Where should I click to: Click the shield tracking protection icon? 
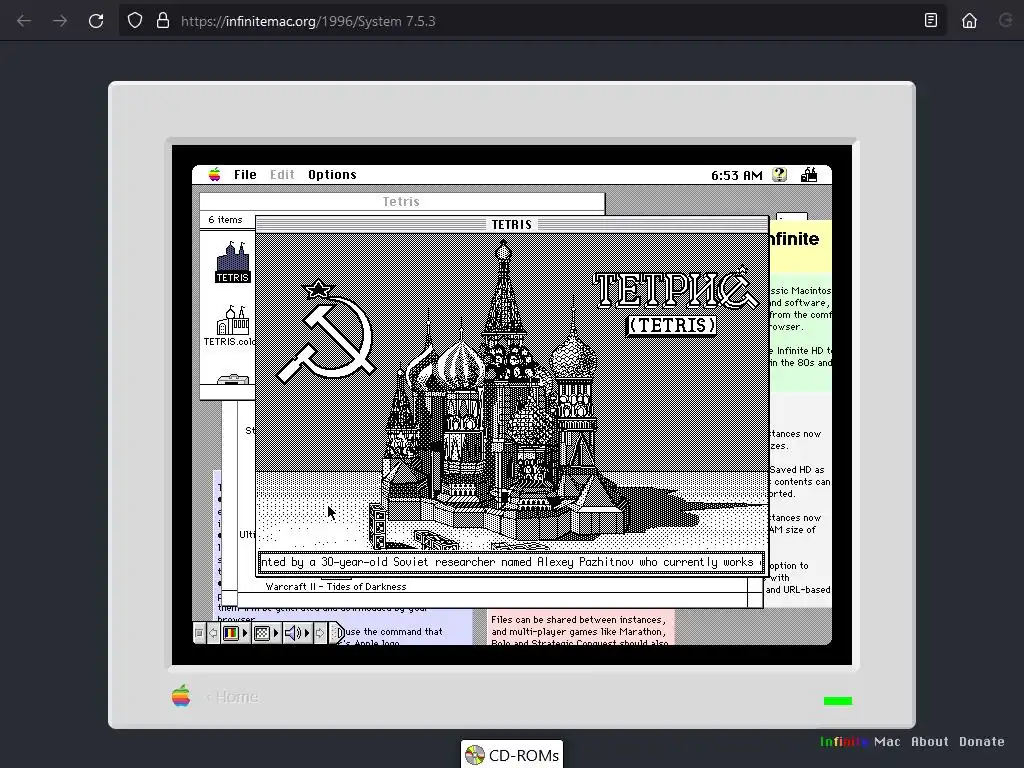click(x=135, y=20)
